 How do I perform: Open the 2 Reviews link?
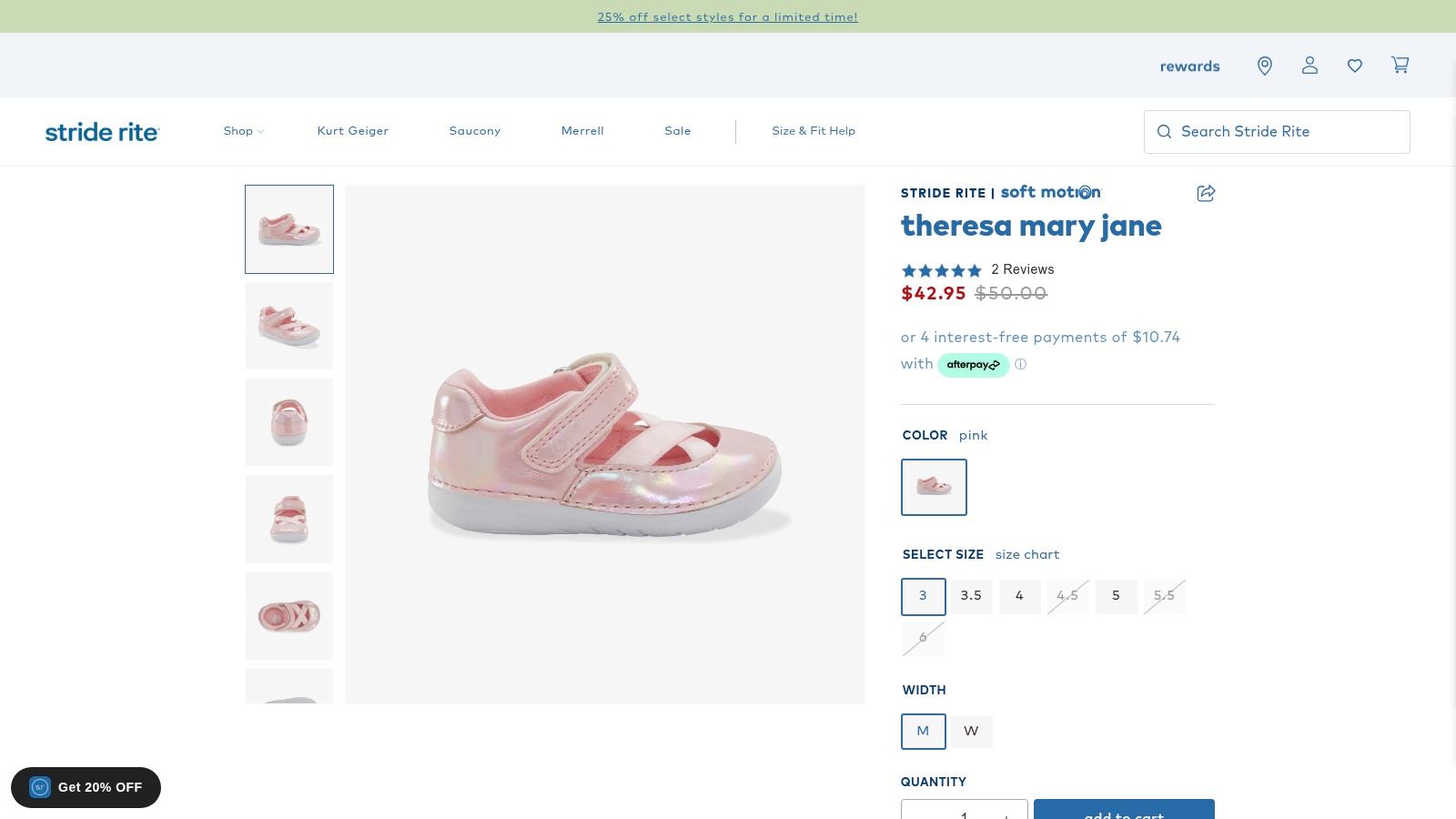[1023, 269]
